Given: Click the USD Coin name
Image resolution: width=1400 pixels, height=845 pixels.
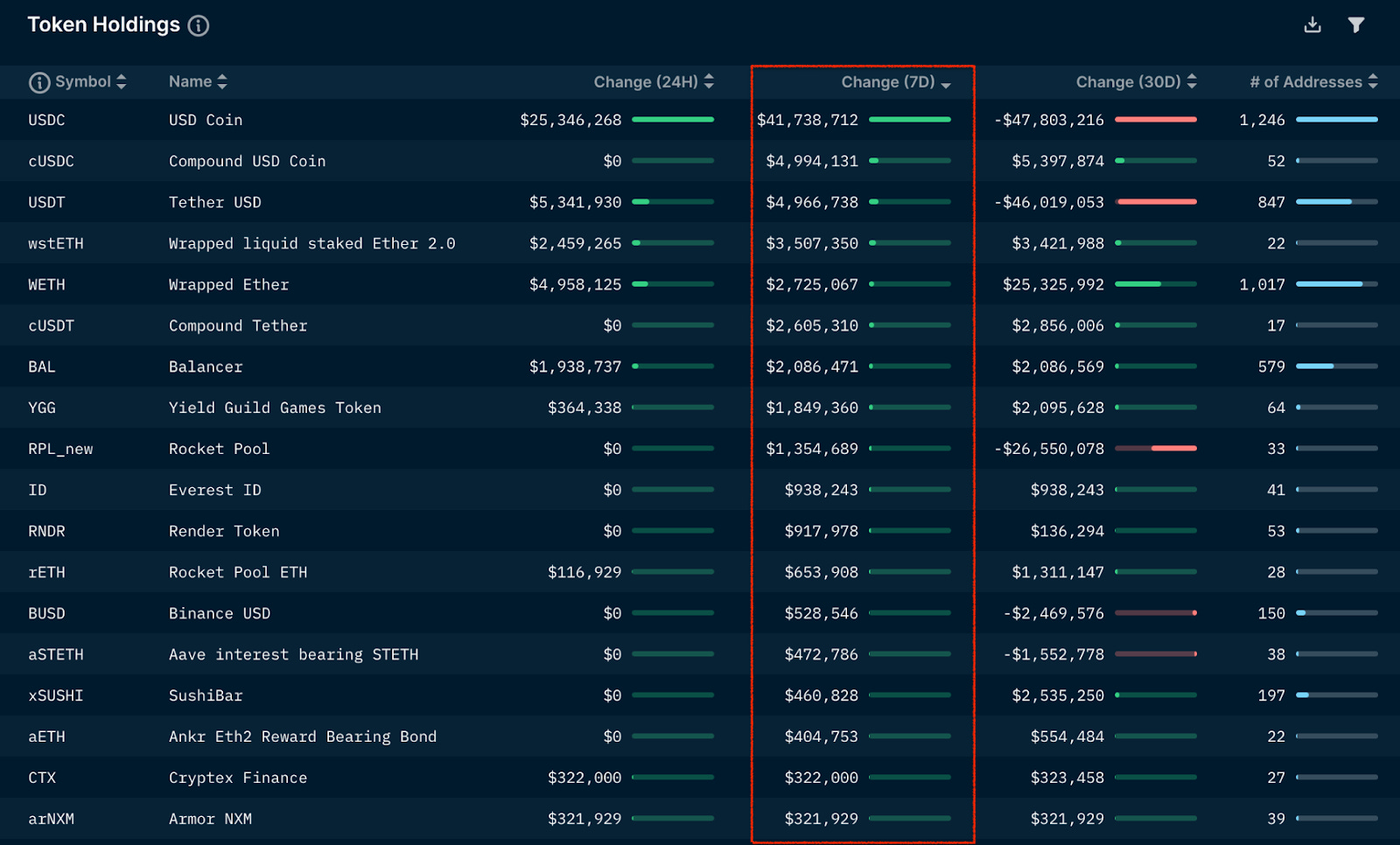Looking at the screenshot, I should [x=206, y=120].
